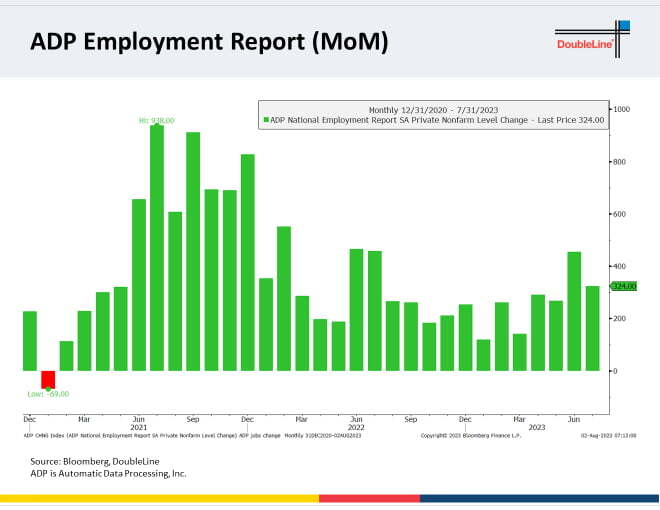Click the Bloomberg Finance L.P. copyright text

[x=471, y=436]
